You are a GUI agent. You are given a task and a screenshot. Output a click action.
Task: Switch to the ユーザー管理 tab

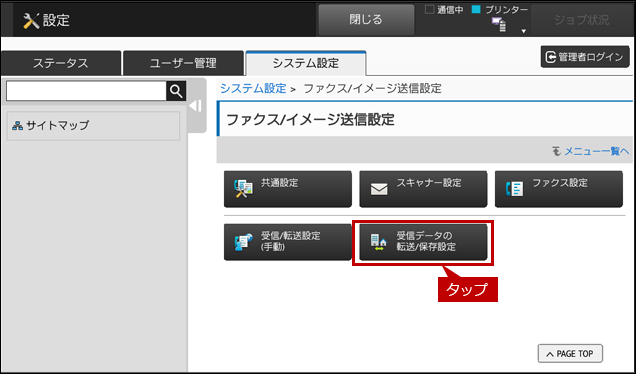click(183, 63)
